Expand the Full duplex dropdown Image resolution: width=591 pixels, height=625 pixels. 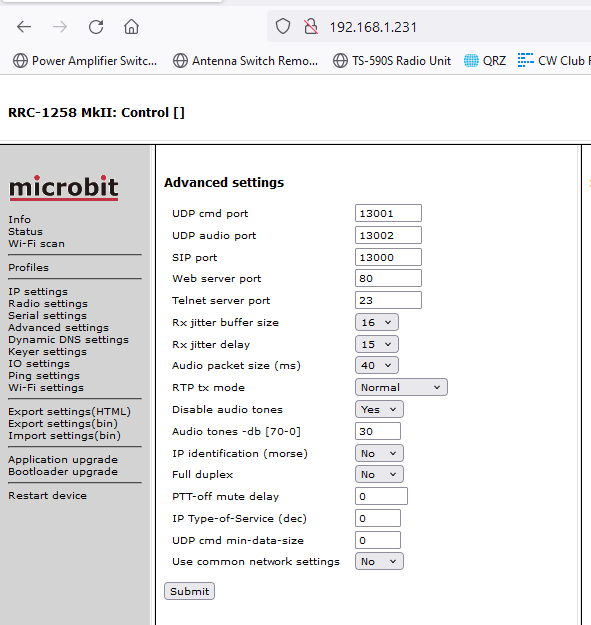point(379,474)
